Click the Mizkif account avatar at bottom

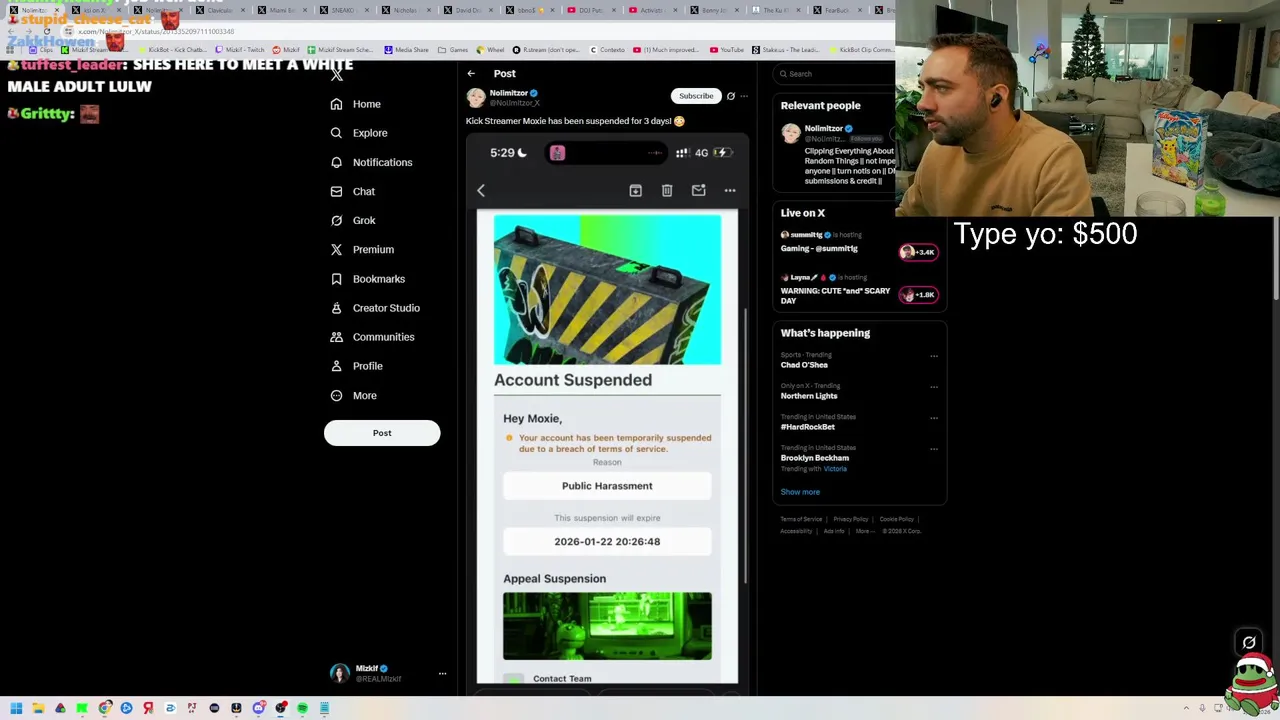tap(340, 673)
